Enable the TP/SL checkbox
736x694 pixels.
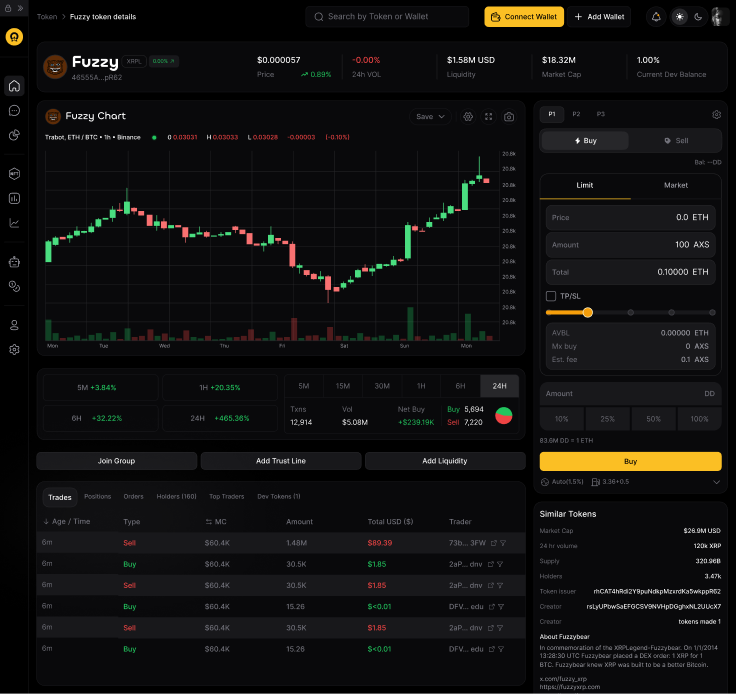[551, 296]
